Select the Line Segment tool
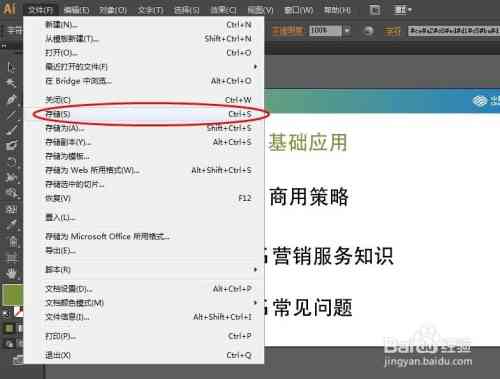Image resolution: width=500 pixels, height=379 pixels. point(11,115)
